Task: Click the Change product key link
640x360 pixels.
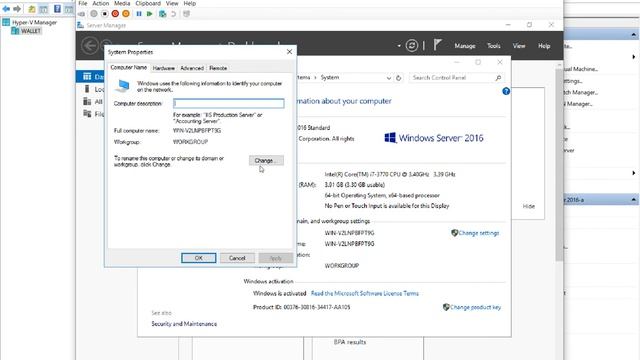Action: click(475, 307)
